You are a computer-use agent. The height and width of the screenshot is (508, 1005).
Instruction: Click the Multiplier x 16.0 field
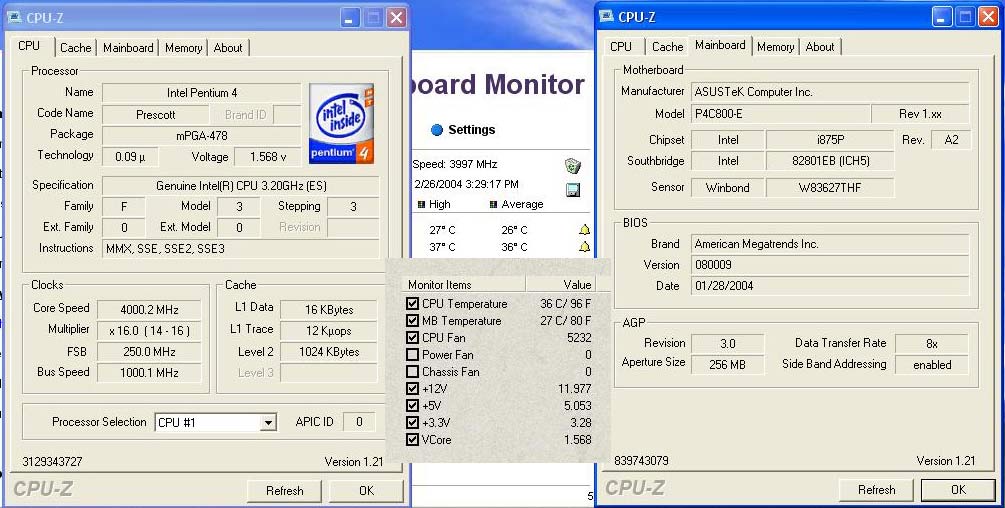click(x=149, y=331)
